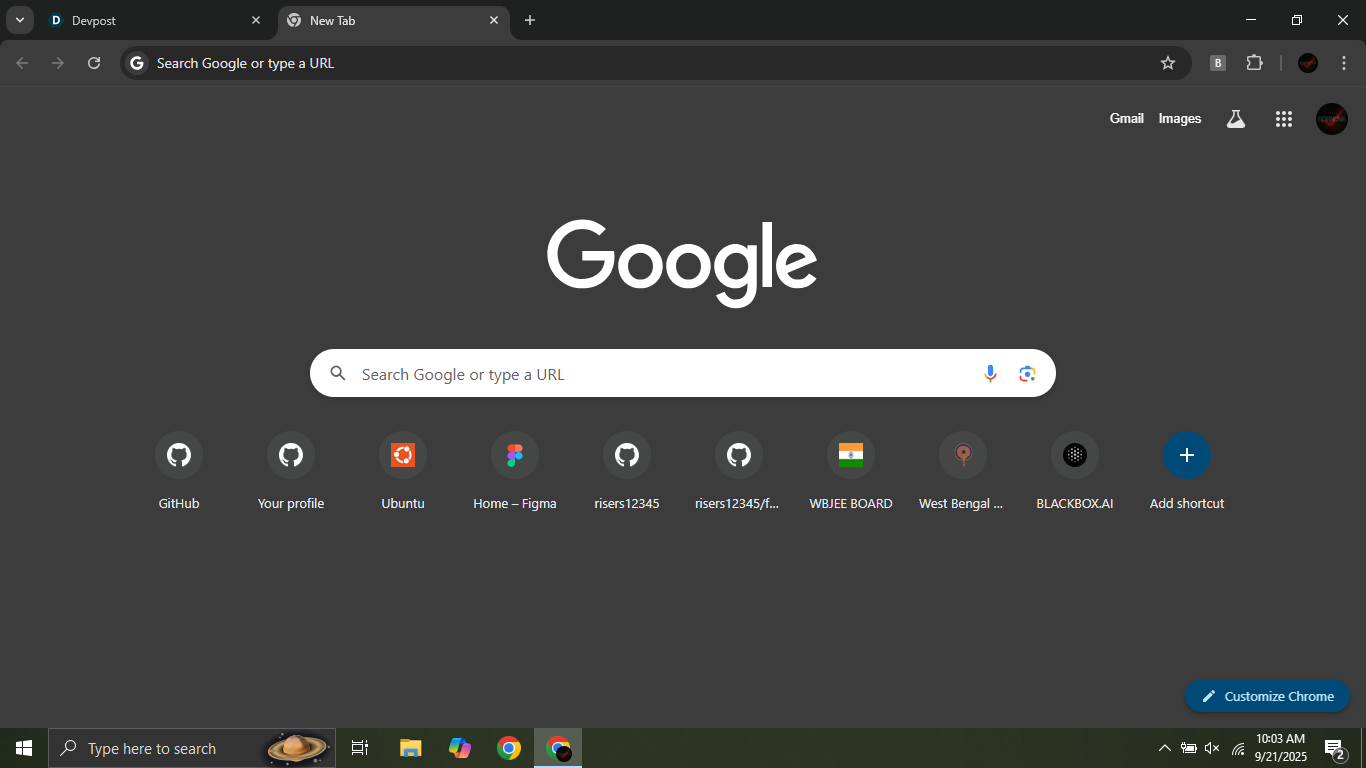Click the taskbar search box
This screenshot has height=768, width=1366.
point(192,748)
